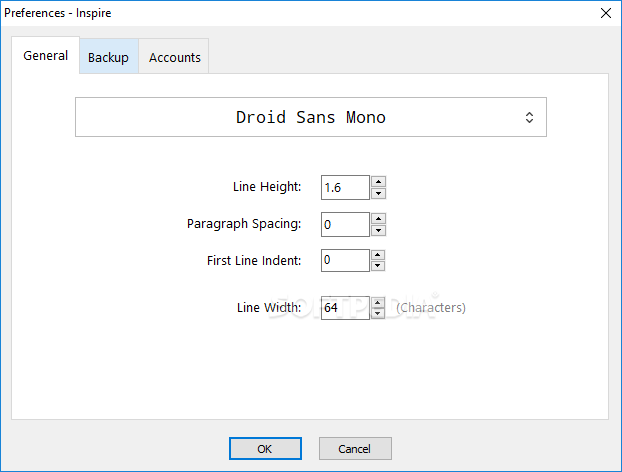Screen dimensions: 622x472
Task: Open the Accounts tab
Action: click(174, 57)
